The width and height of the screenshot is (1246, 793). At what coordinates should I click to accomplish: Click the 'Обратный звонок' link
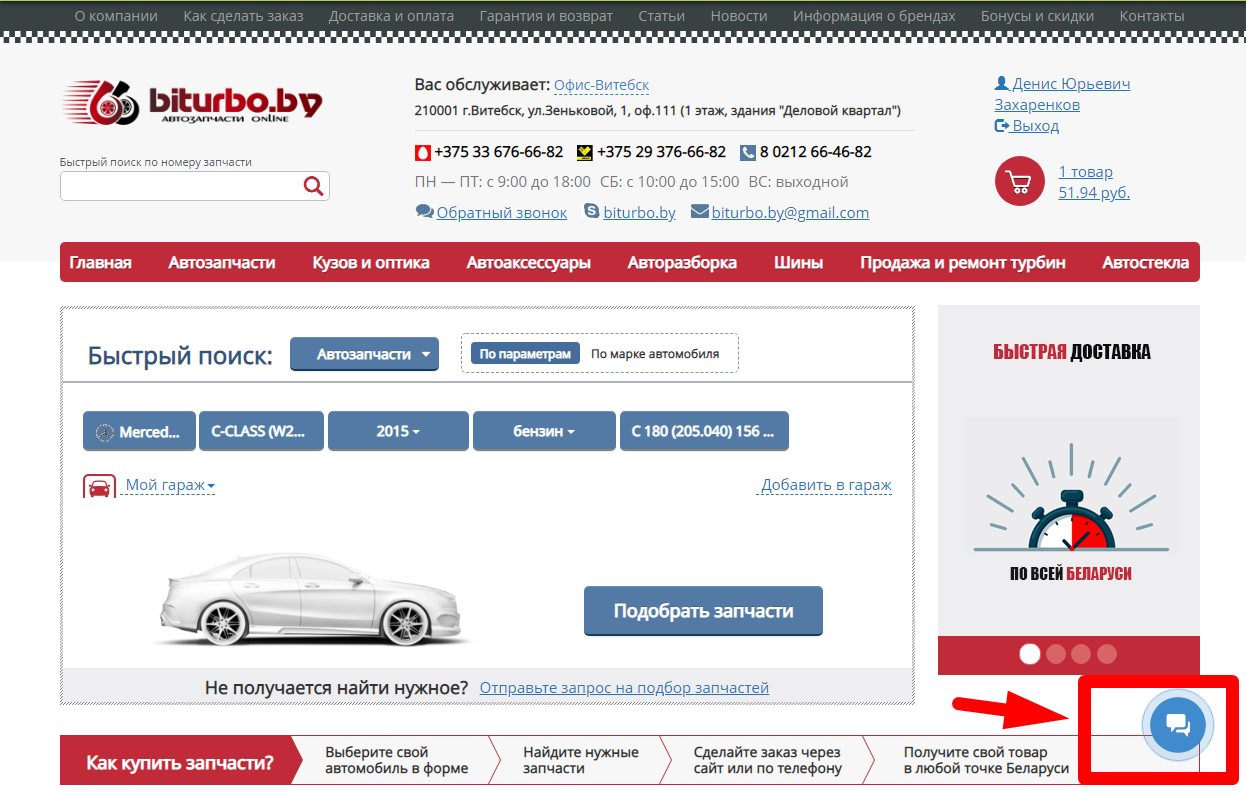tap(502, 213)
